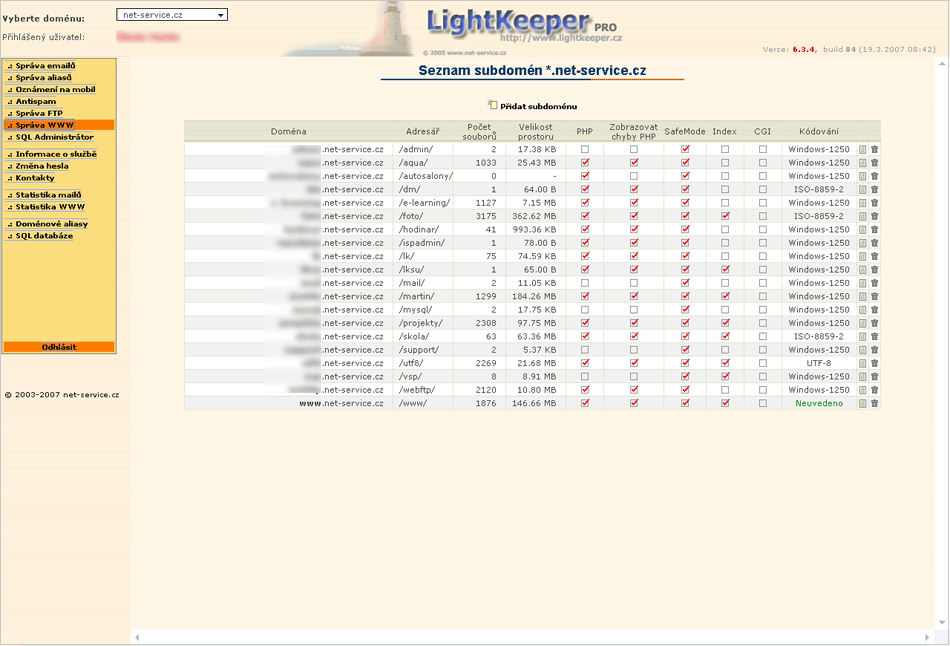Delete /support/ via its trash icon
This screenshot has width=950, height=646.
tap(874, 350)
